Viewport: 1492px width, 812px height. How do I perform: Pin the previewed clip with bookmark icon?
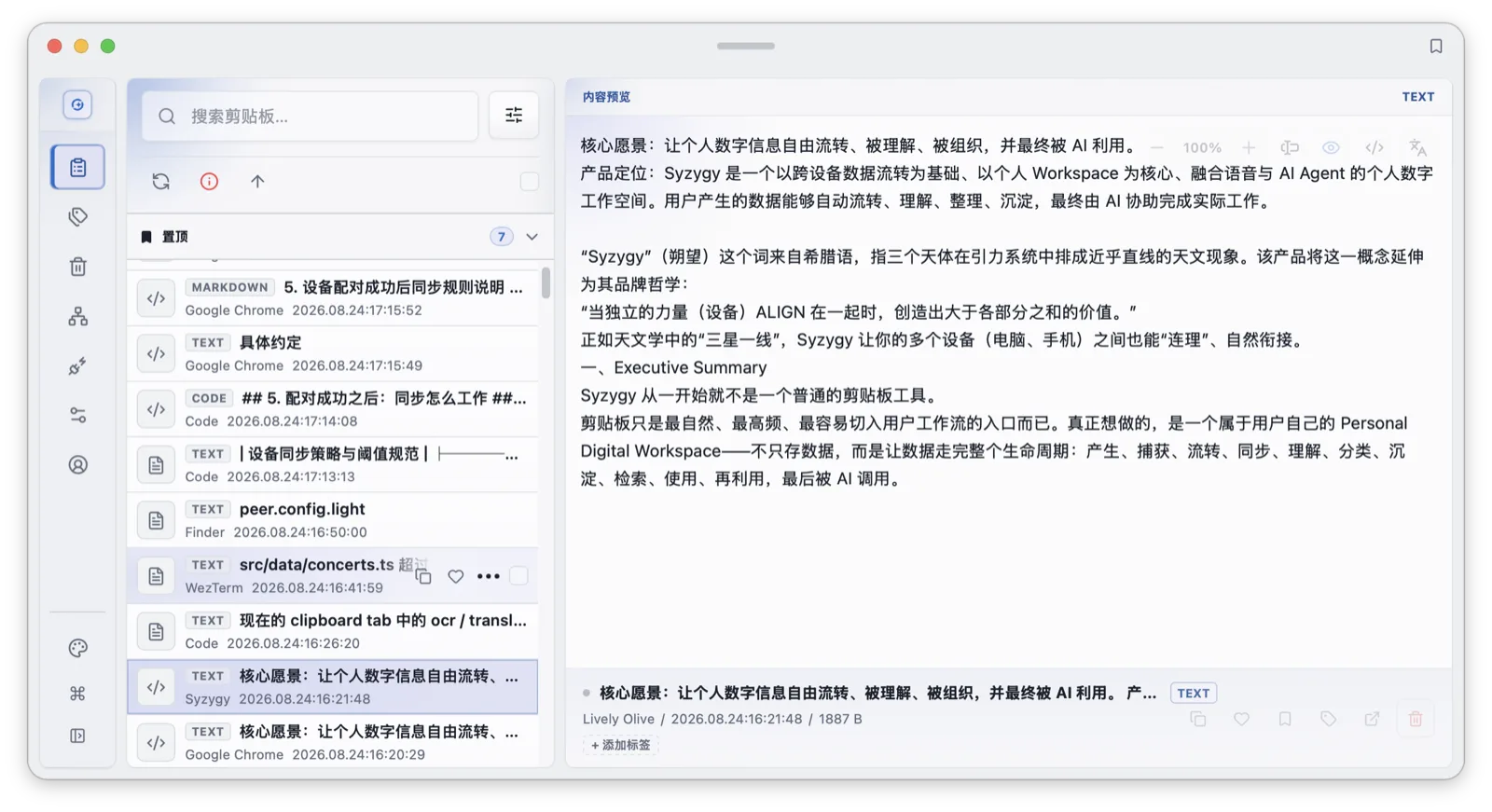pyautogui.click(x=1285, y=719)
